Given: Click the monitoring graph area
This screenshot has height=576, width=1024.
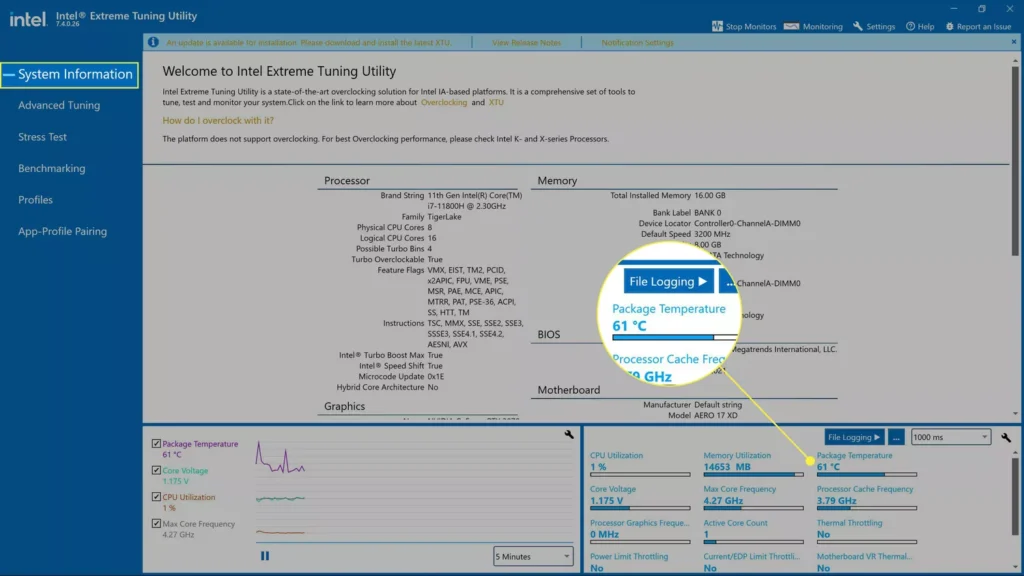Looking at the screenshot, I should tap(414, 490).
